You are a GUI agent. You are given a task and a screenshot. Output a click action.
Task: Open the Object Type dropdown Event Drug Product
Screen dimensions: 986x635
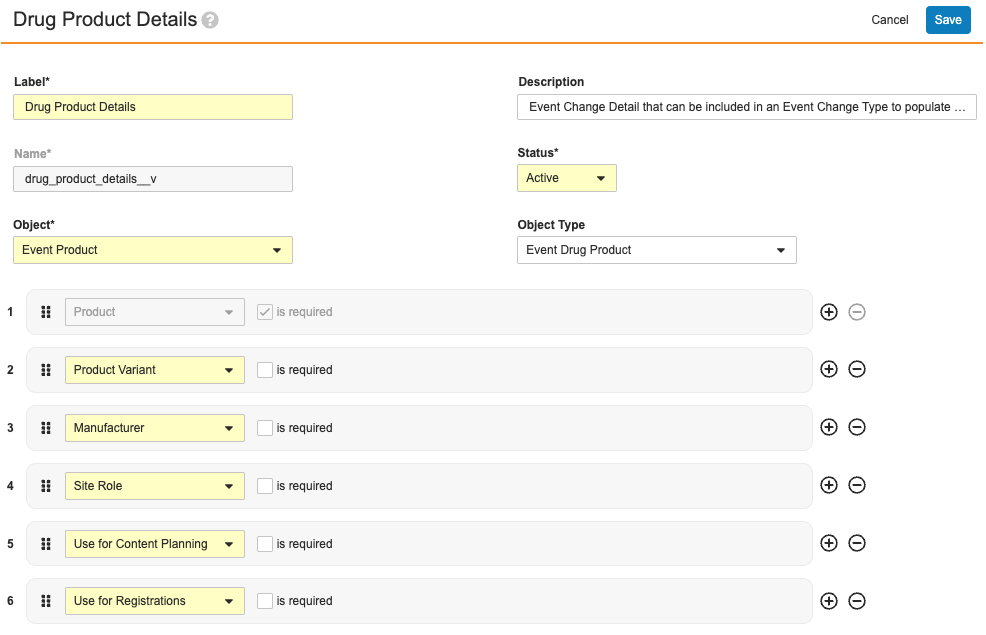click(656, 250)
